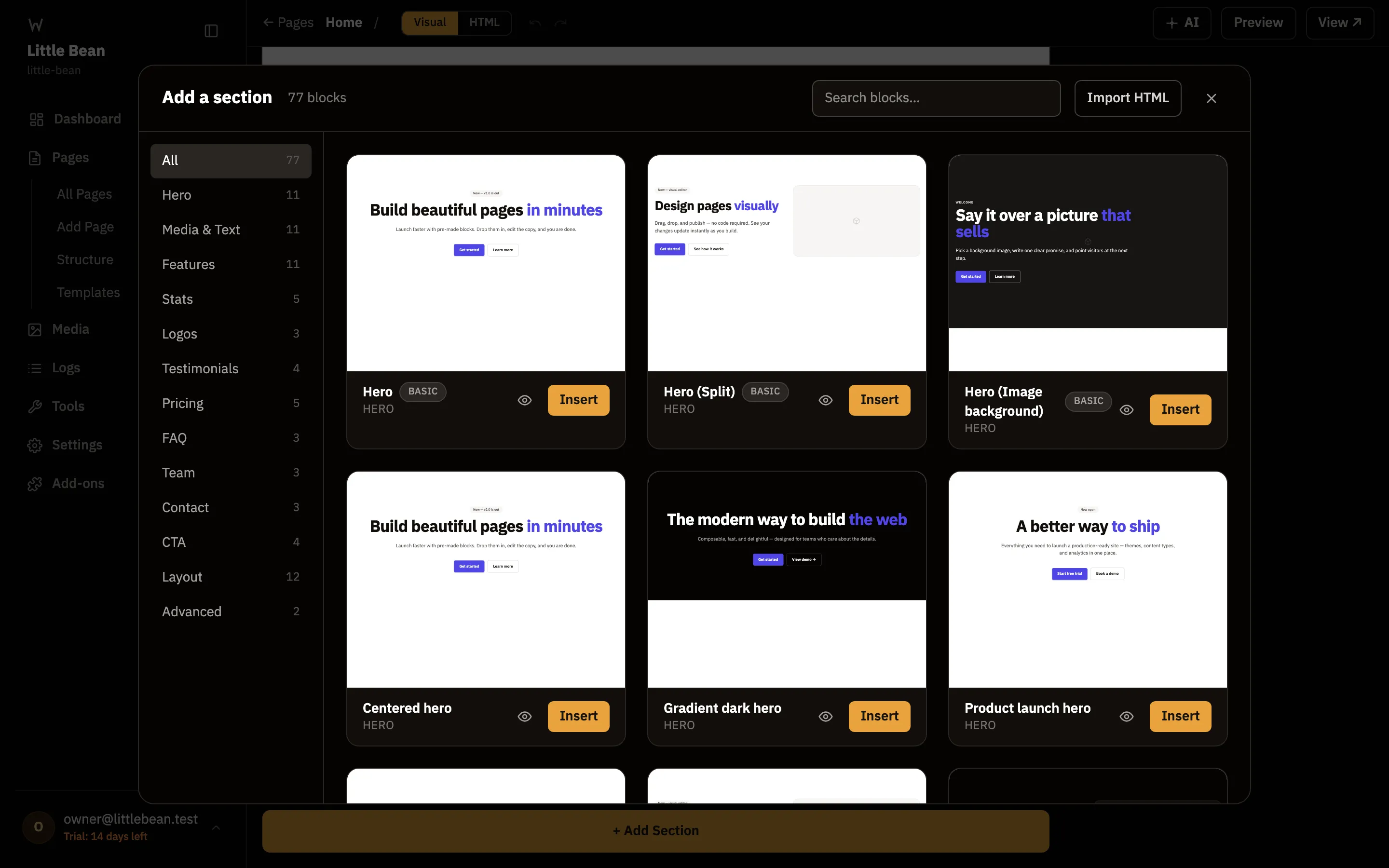This screenshot has width=1389, height=868.
Task: Select the Logos category
Action: [231, 334]
